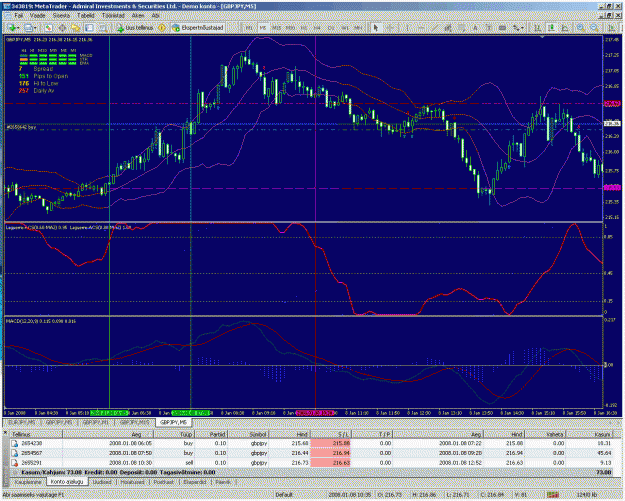This screenshot has height=501, width=625.
Task: Sort orders by the Kasum column header
Action: pos(590,434)
